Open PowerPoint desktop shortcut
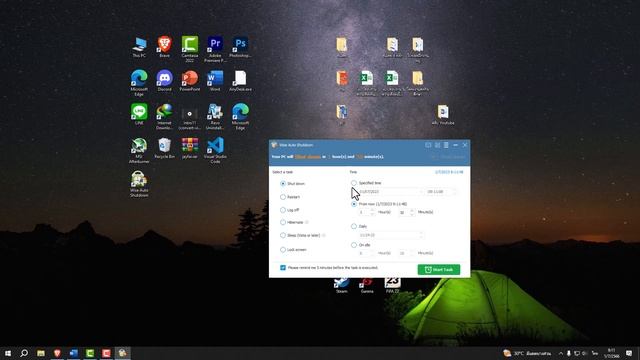This screenshot has height=360, width=640. [x=190, y=81]
